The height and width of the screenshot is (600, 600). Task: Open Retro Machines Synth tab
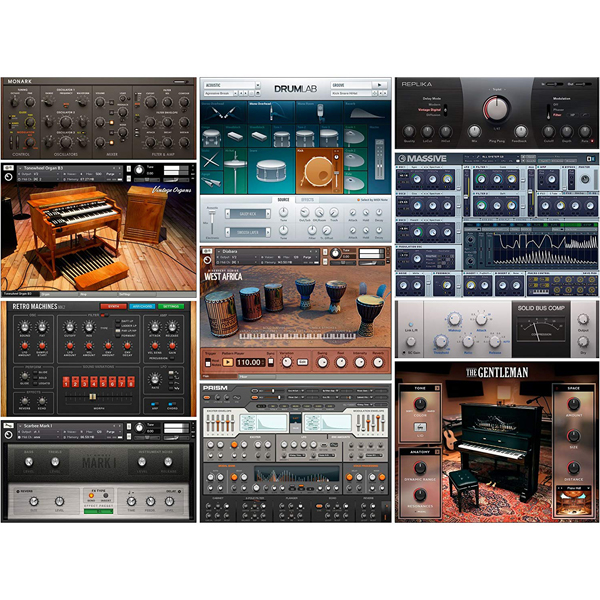click(x=113, y=307)
